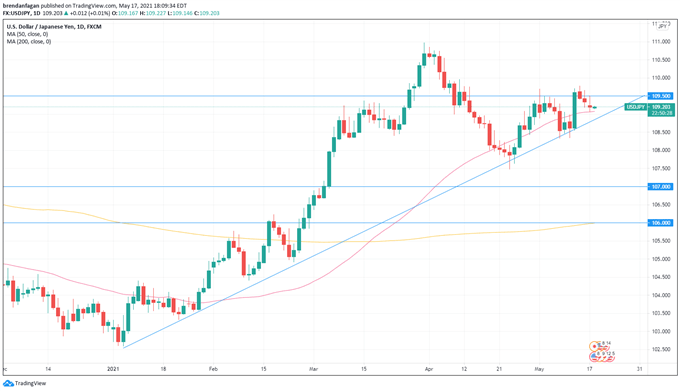Click the 111.000 price axis label

[x=661, y=42]
